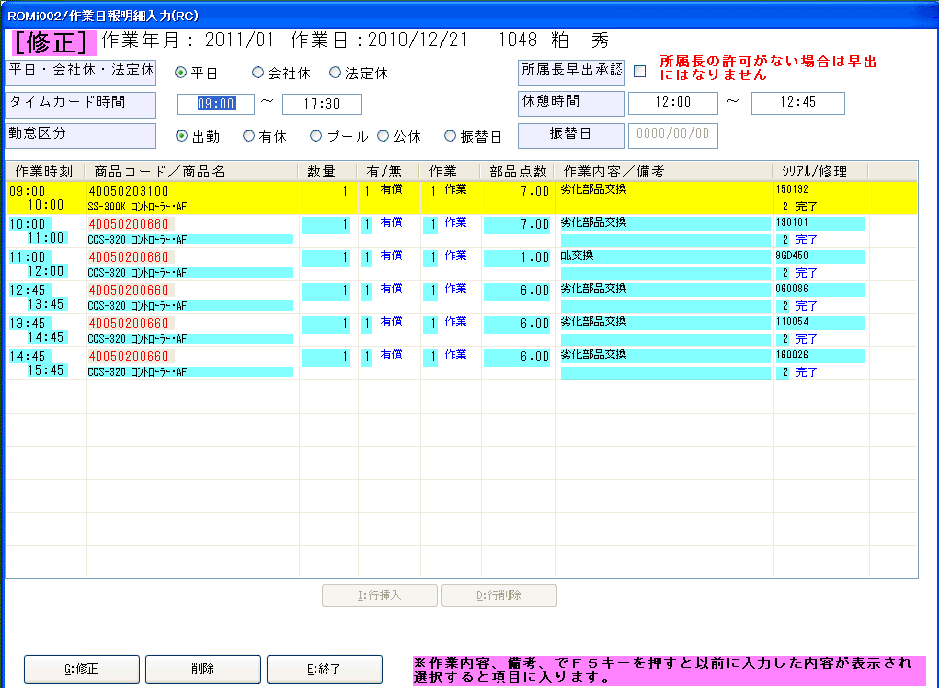Click the 14:45 start time cell
Screen dimensions: 947x688
coord(27,357)
